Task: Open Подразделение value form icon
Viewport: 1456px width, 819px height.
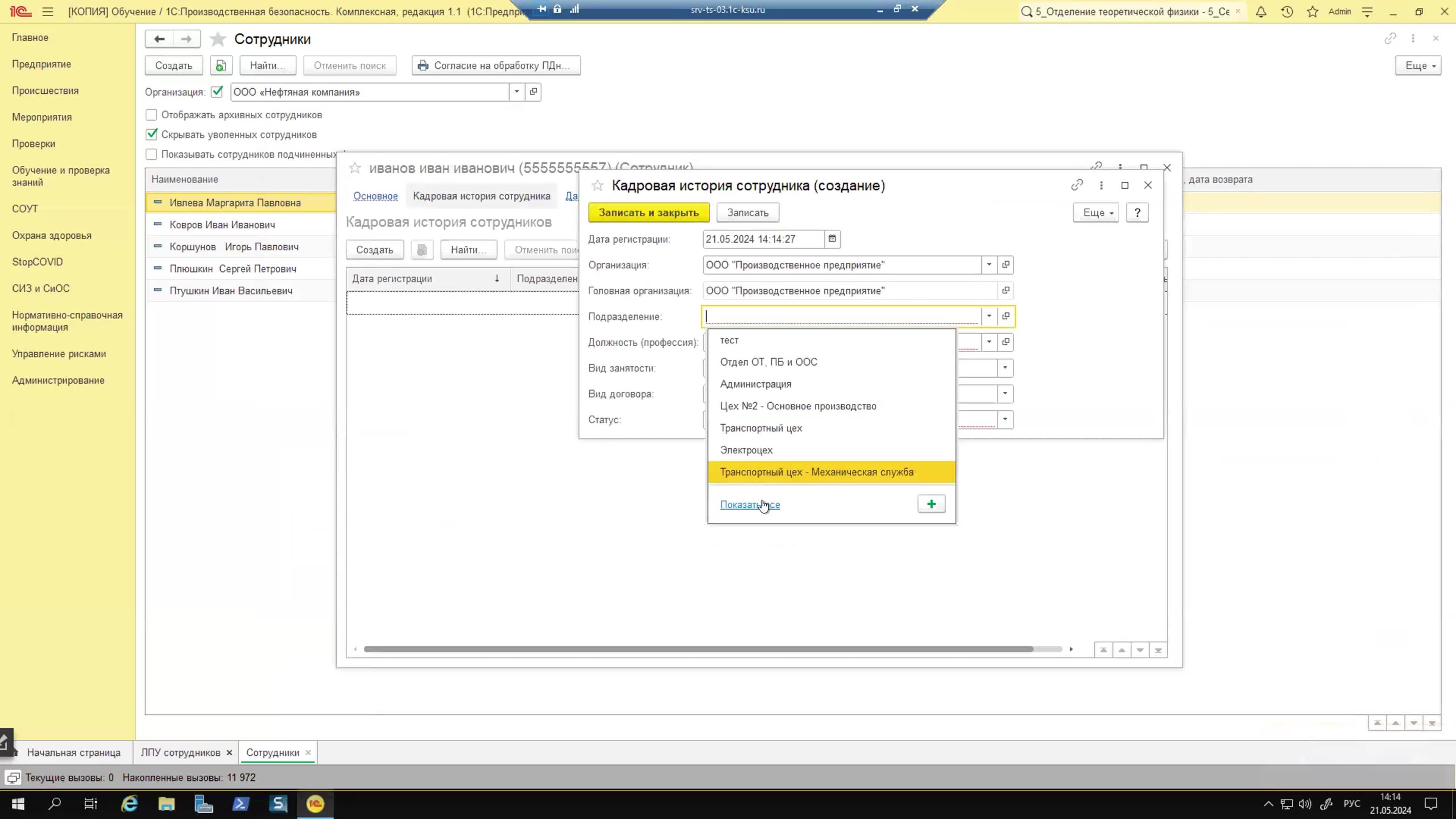Action: point(1006,317)
